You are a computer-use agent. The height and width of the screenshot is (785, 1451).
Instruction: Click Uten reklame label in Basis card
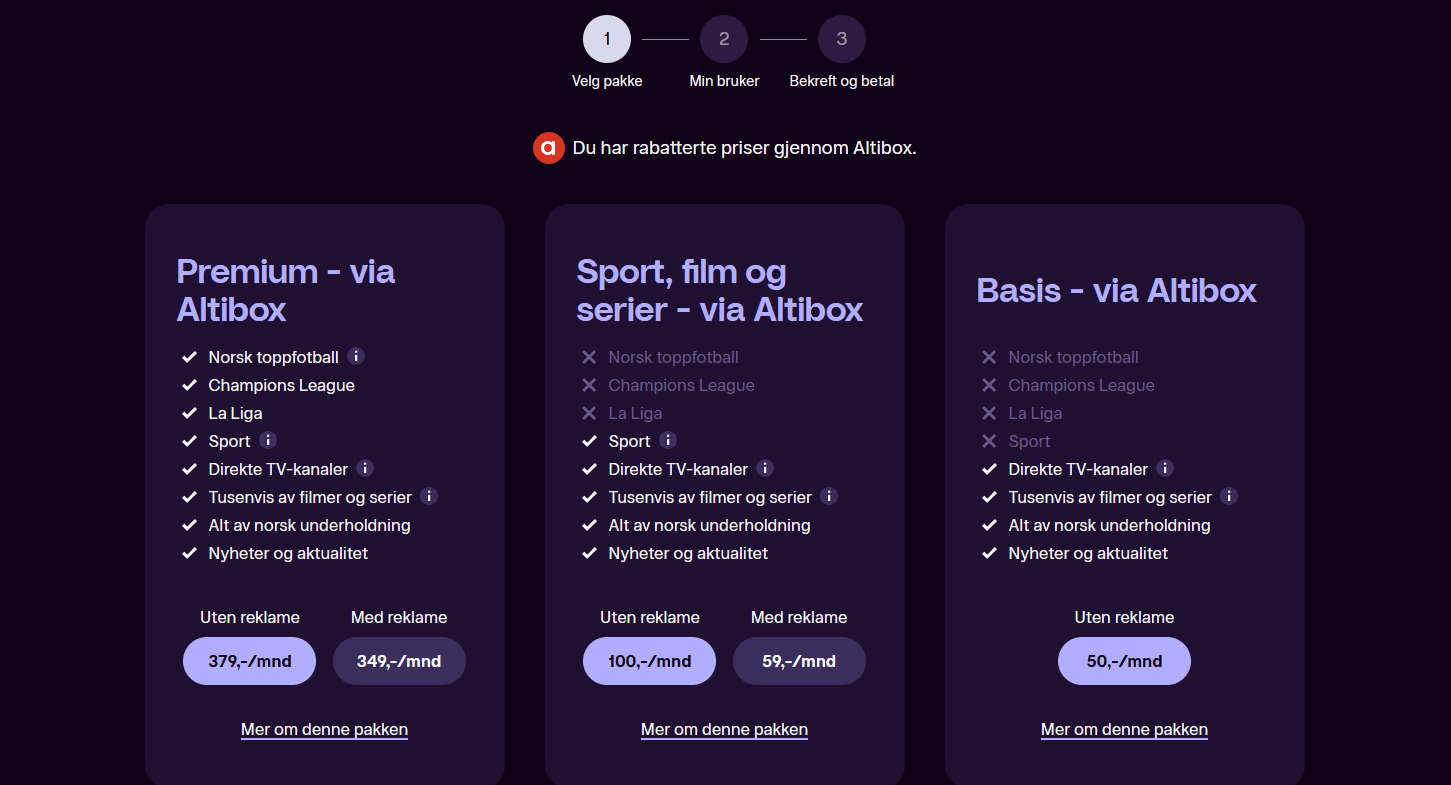[1124, 617]
